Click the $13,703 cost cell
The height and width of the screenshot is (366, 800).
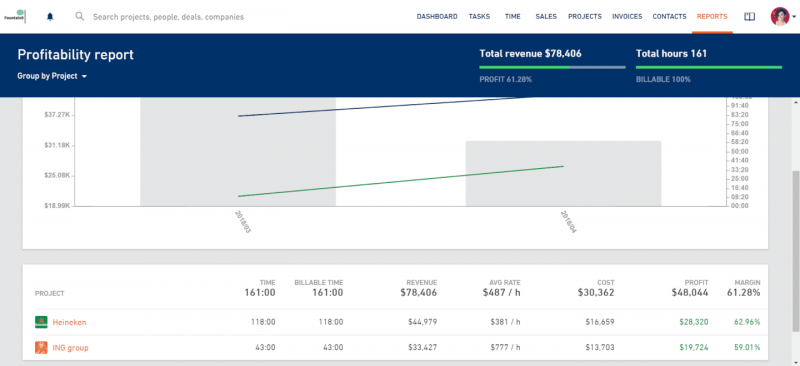pos(600,348)
